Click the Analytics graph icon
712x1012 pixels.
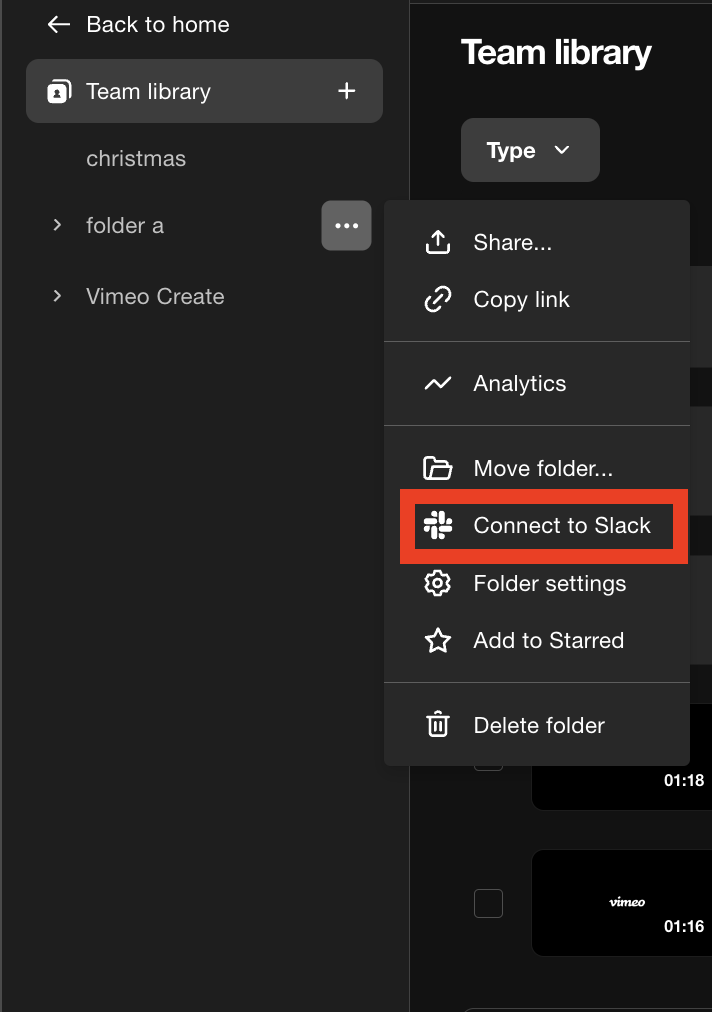[x=437, y=384]
